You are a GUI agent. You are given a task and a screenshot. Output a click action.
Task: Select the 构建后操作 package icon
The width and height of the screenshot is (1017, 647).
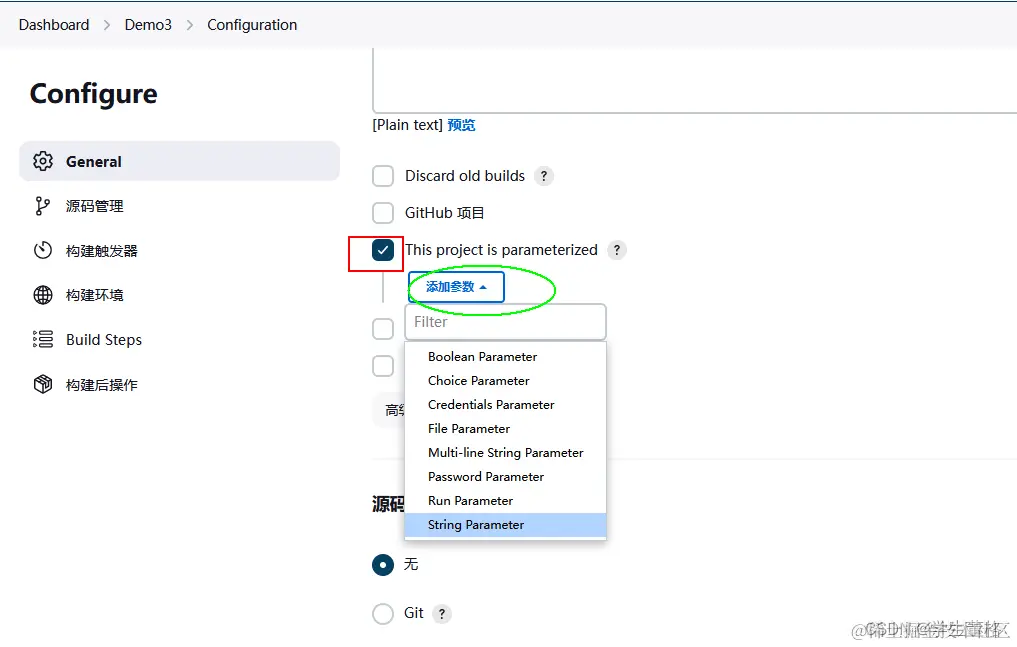pos(43,384)
